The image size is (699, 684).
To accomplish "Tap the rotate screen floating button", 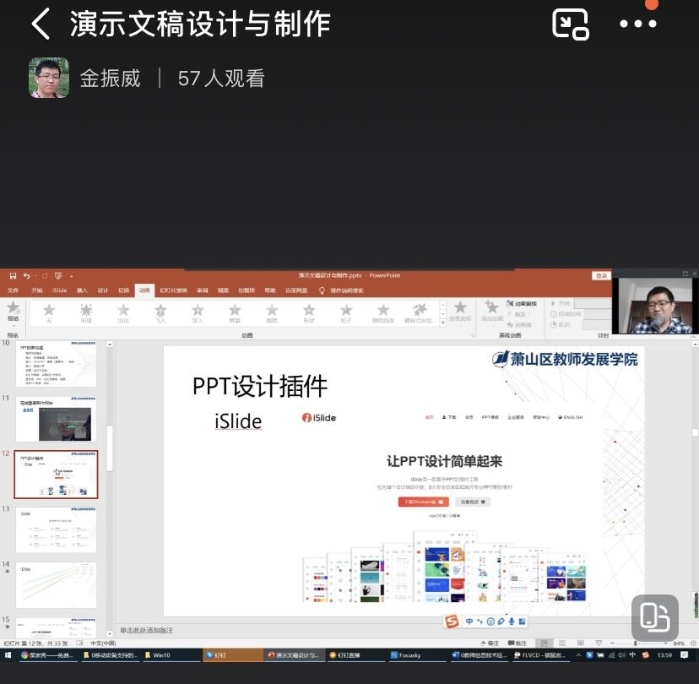I will 655,617.
